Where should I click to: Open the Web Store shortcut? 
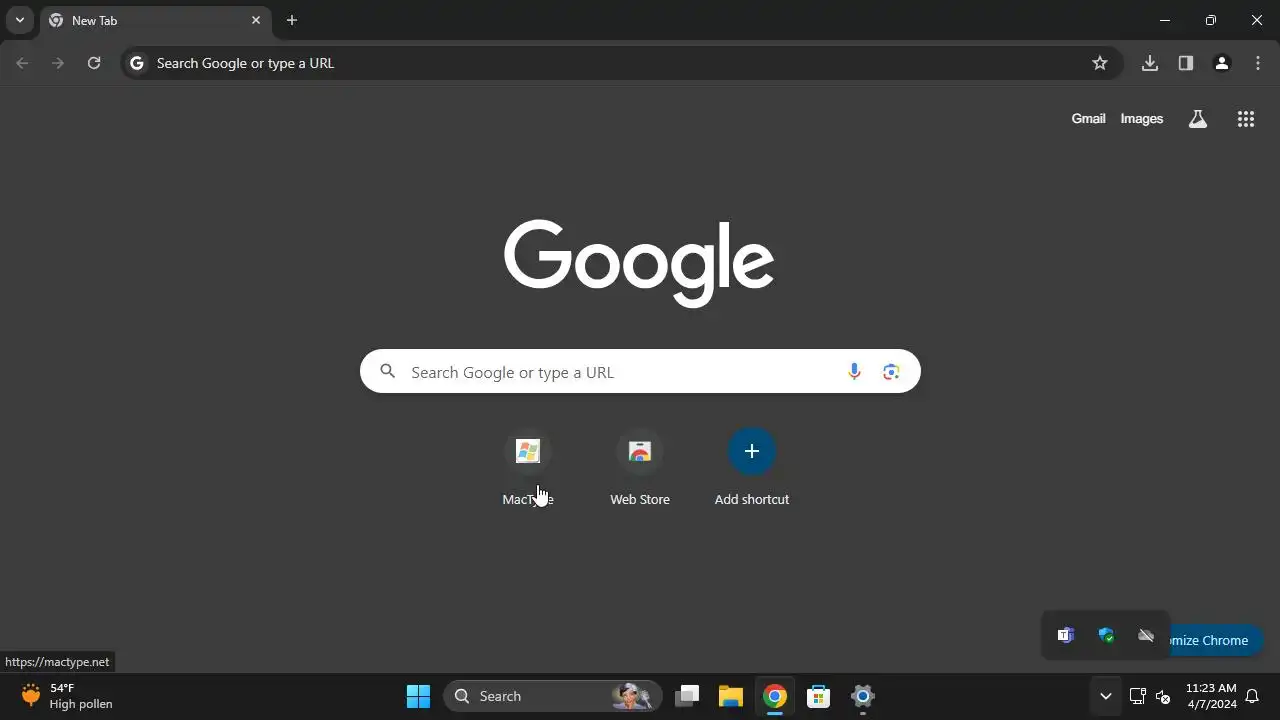640,468
